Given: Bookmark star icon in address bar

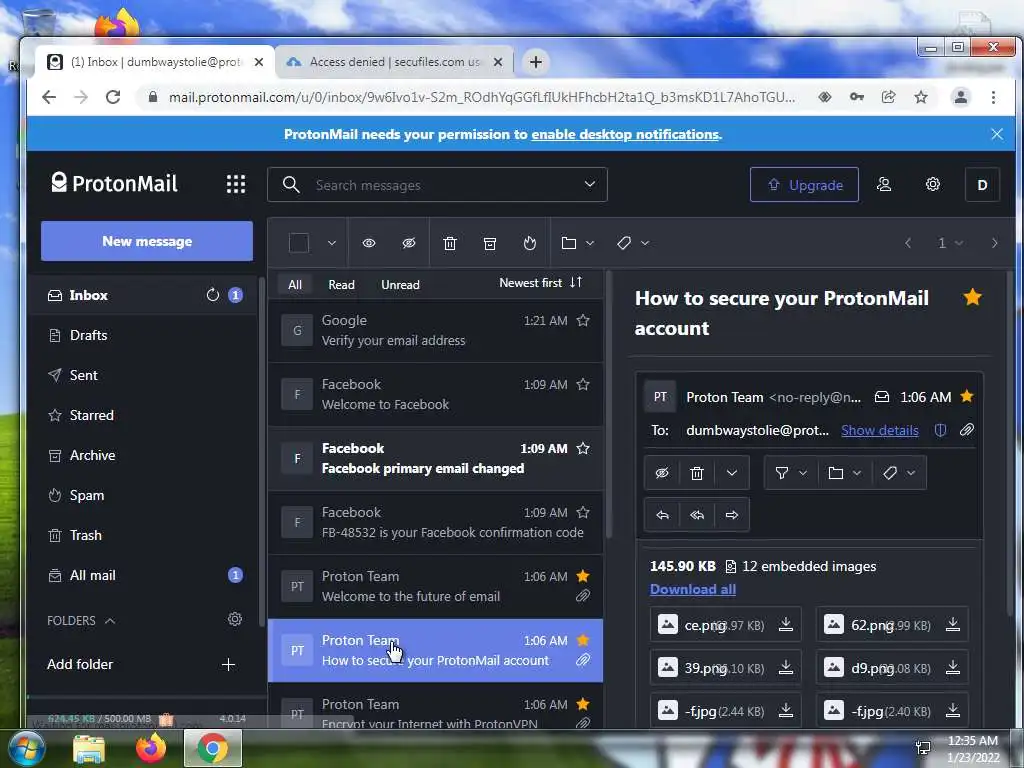Looking at the screenshot, I should (921, 97).
